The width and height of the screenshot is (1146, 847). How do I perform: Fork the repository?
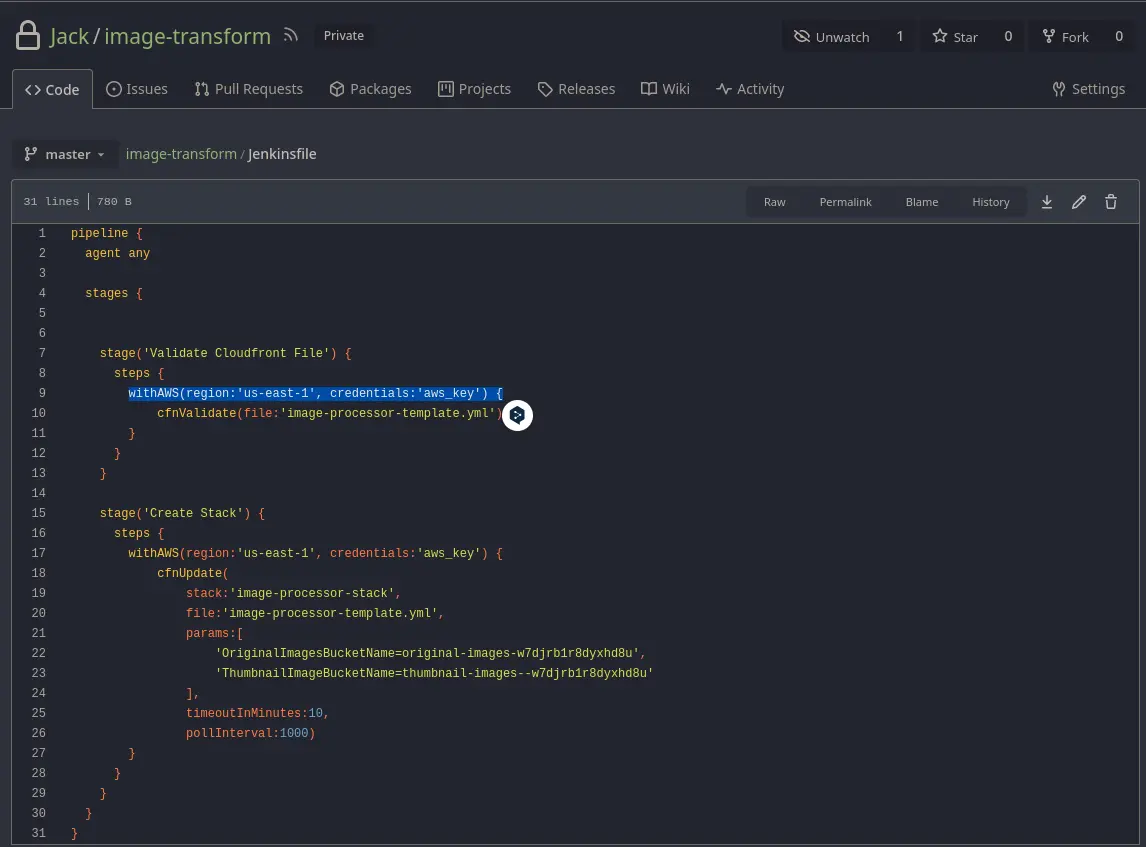point(1066,37)
